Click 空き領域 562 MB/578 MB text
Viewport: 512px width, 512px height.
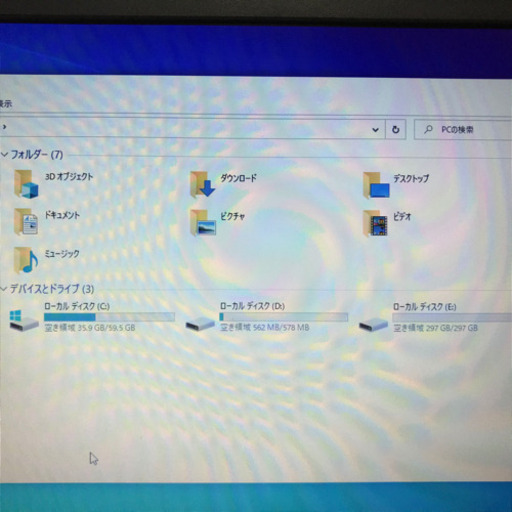[x=265, y=328]
